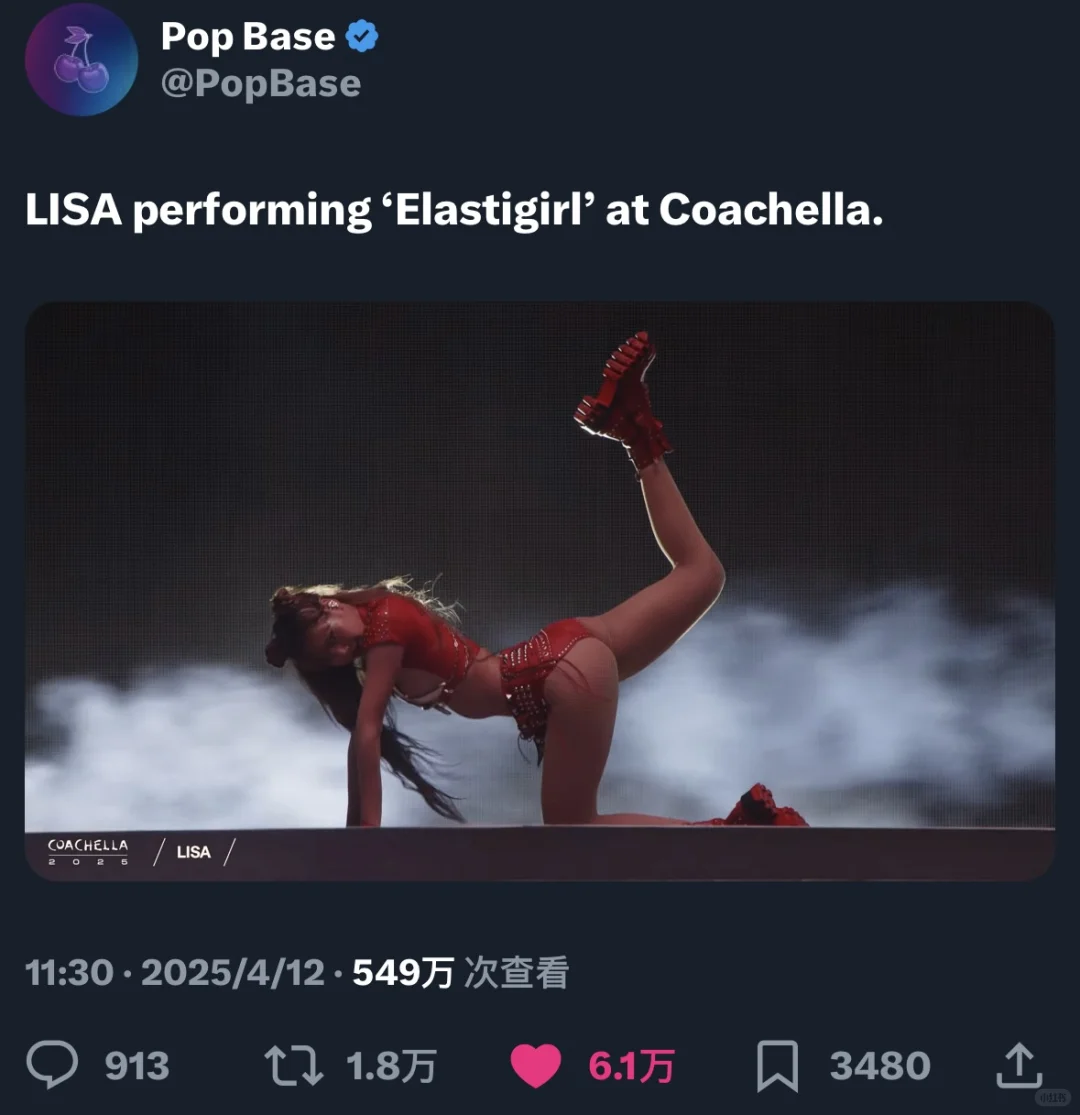Screen dimensions: 1080x1115
Task: Click the 2025/4/12 post date
Action: click(233, 972)
